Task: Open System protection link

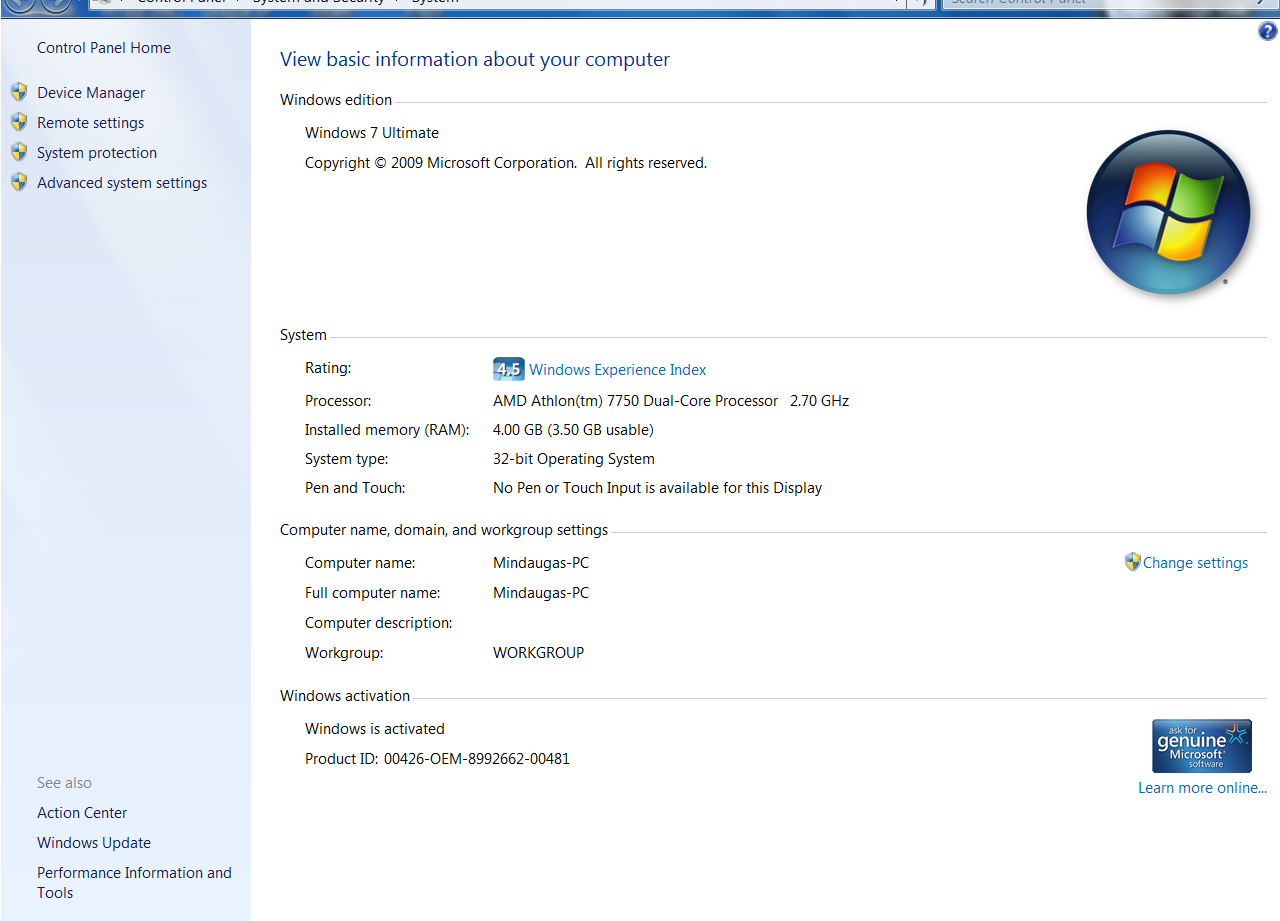Action: (x=97, y=153)
